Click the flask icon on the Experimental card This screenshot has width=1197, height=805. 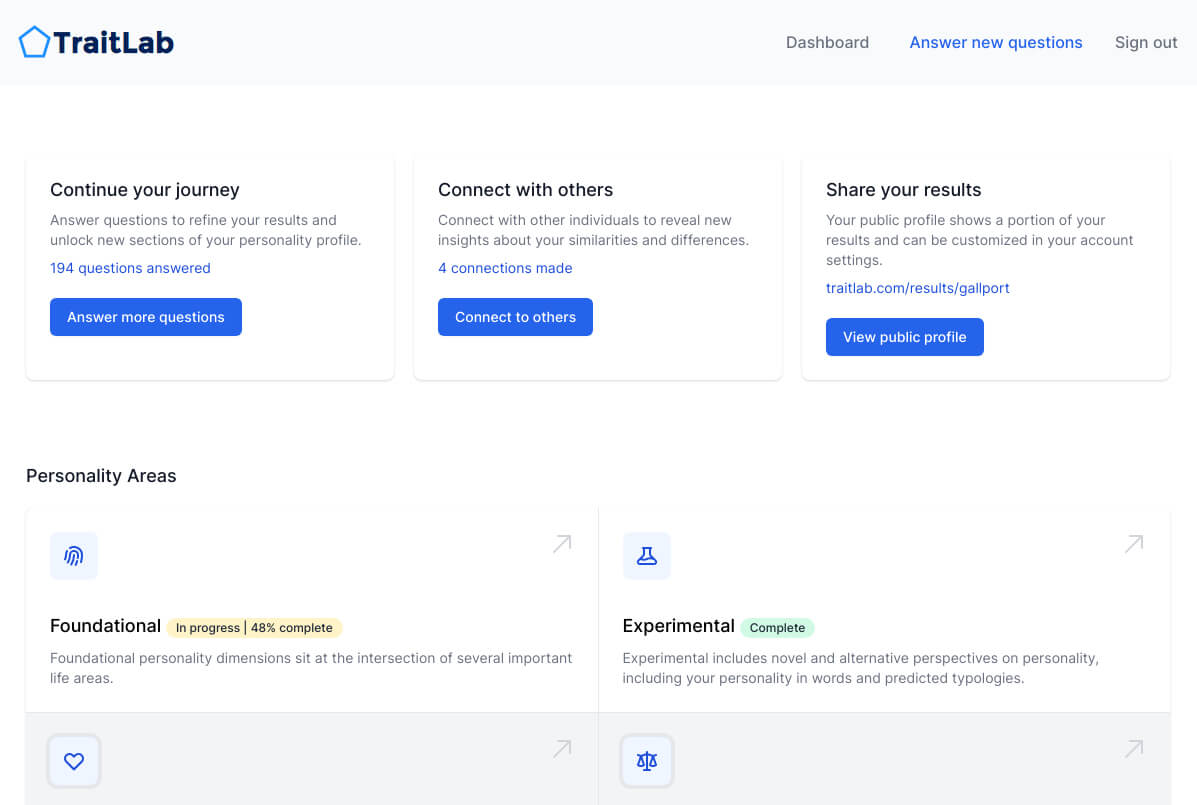click(646, 556)
